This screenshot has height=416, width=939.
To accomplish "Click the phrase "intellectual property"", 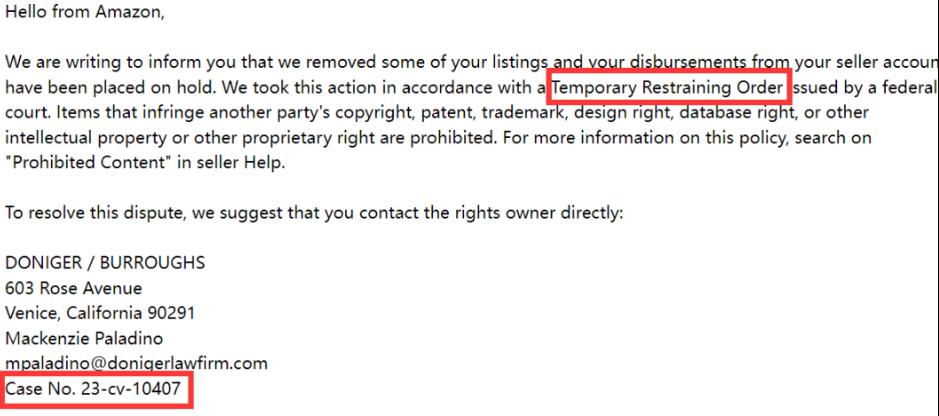I will [x=86, y=138].
